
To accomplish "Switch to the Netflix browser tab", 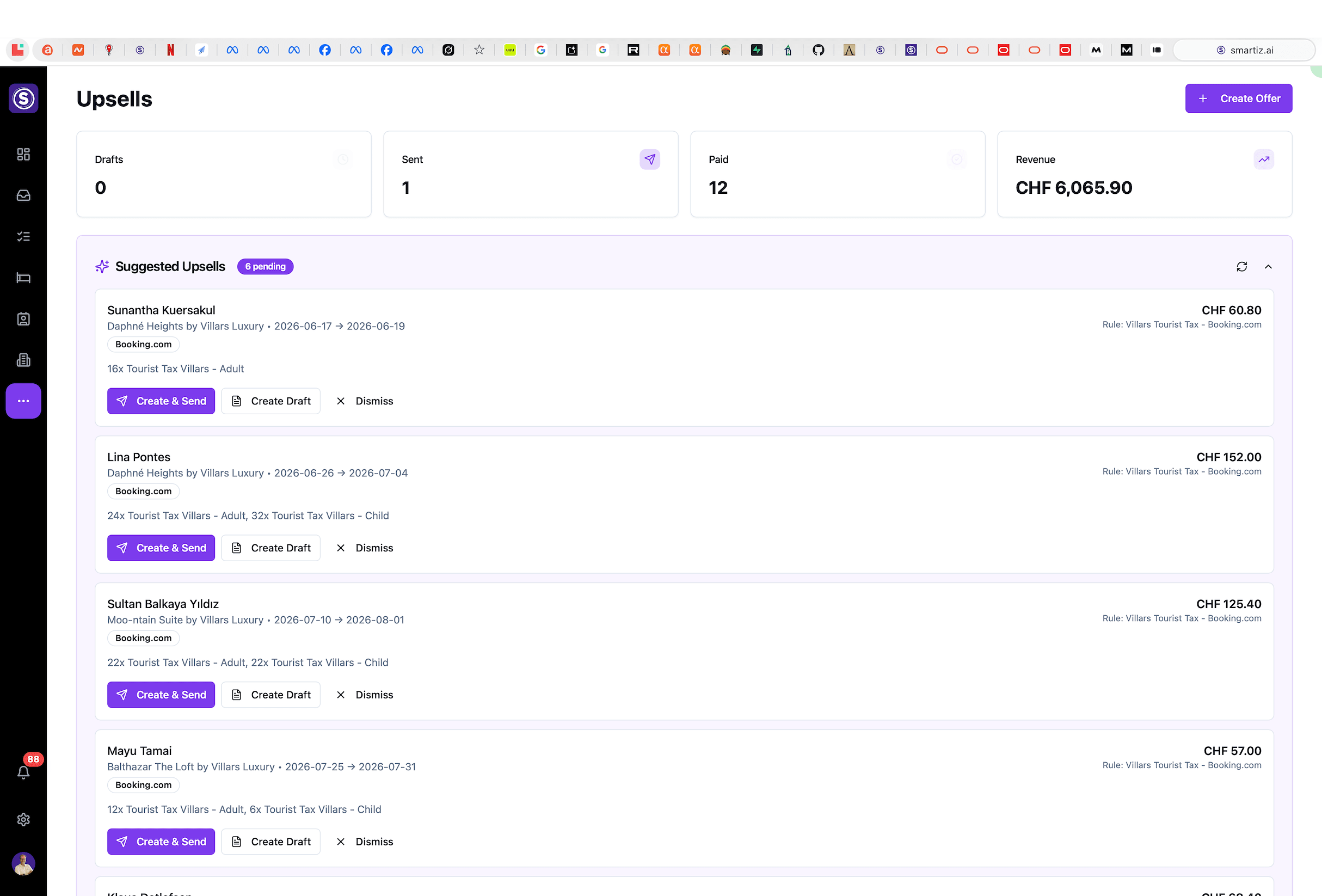I will point(171,50).
